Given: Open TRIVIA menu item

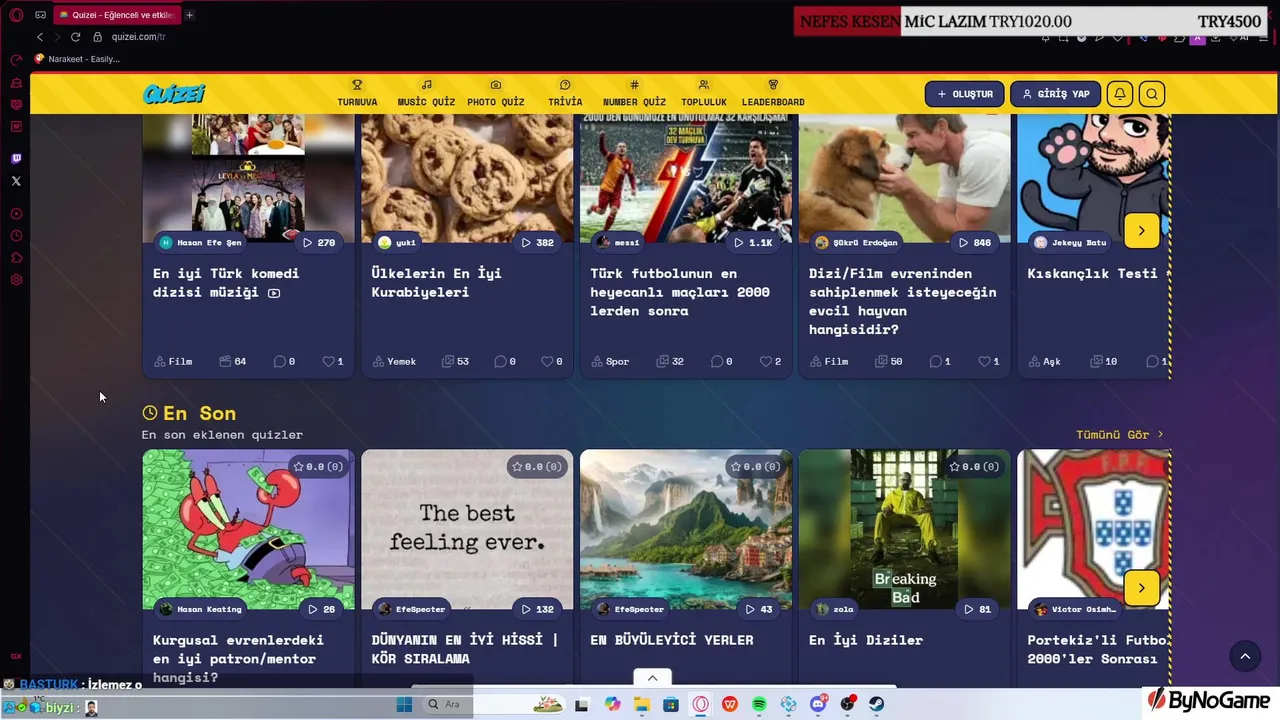Looking at the screenshot, I should (x=565, y=94).
